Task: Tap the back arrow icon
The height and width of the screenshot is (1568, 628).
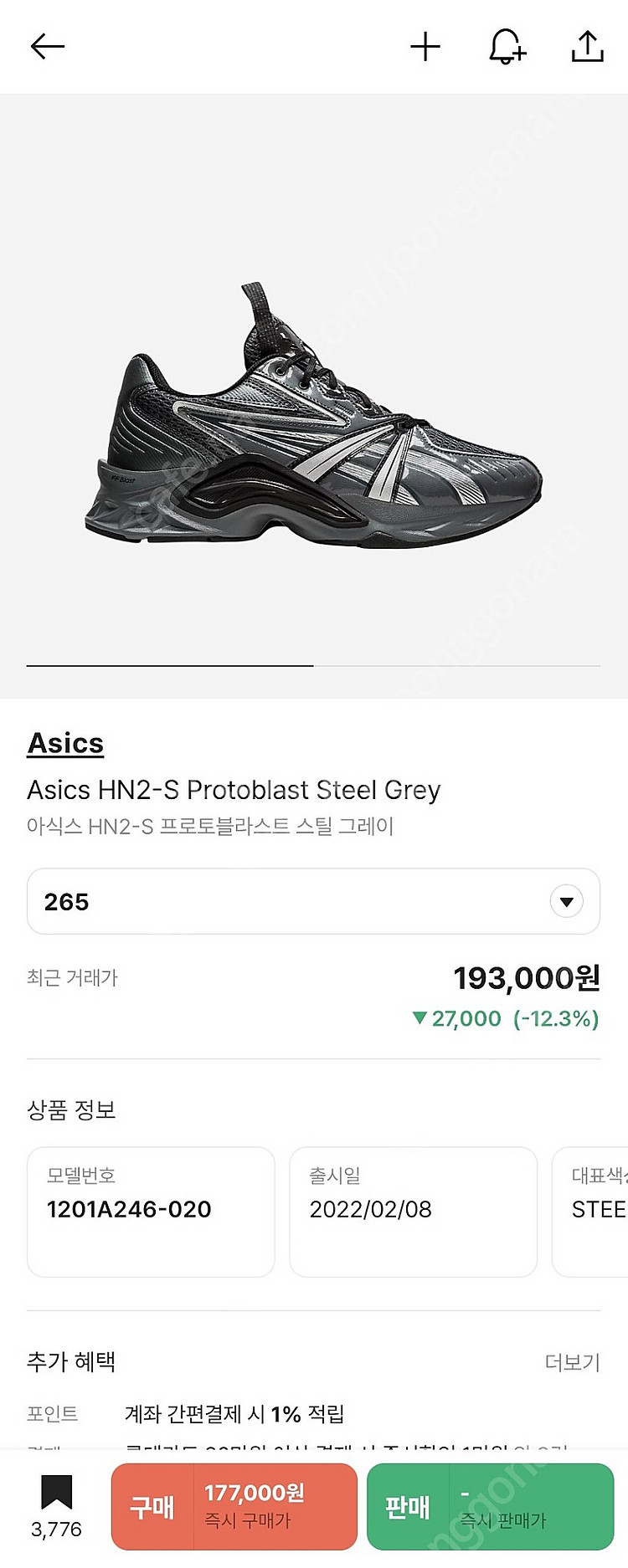Action: tap(48, 46)
